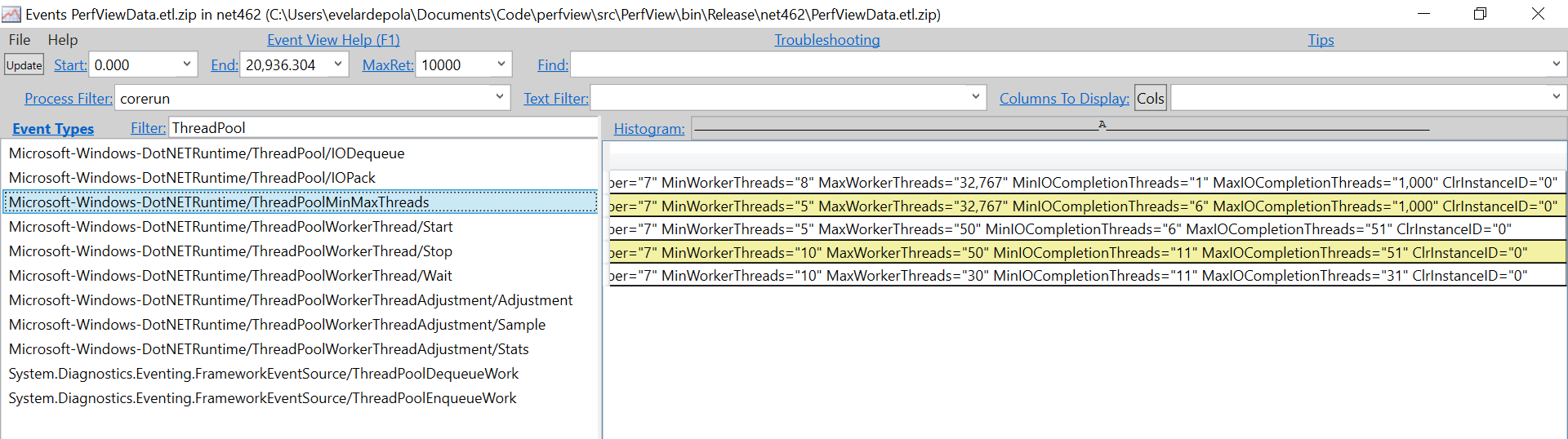
Task: Click event row with MinWorkerThreads="8"
Action: click(x=1088, y=183)
